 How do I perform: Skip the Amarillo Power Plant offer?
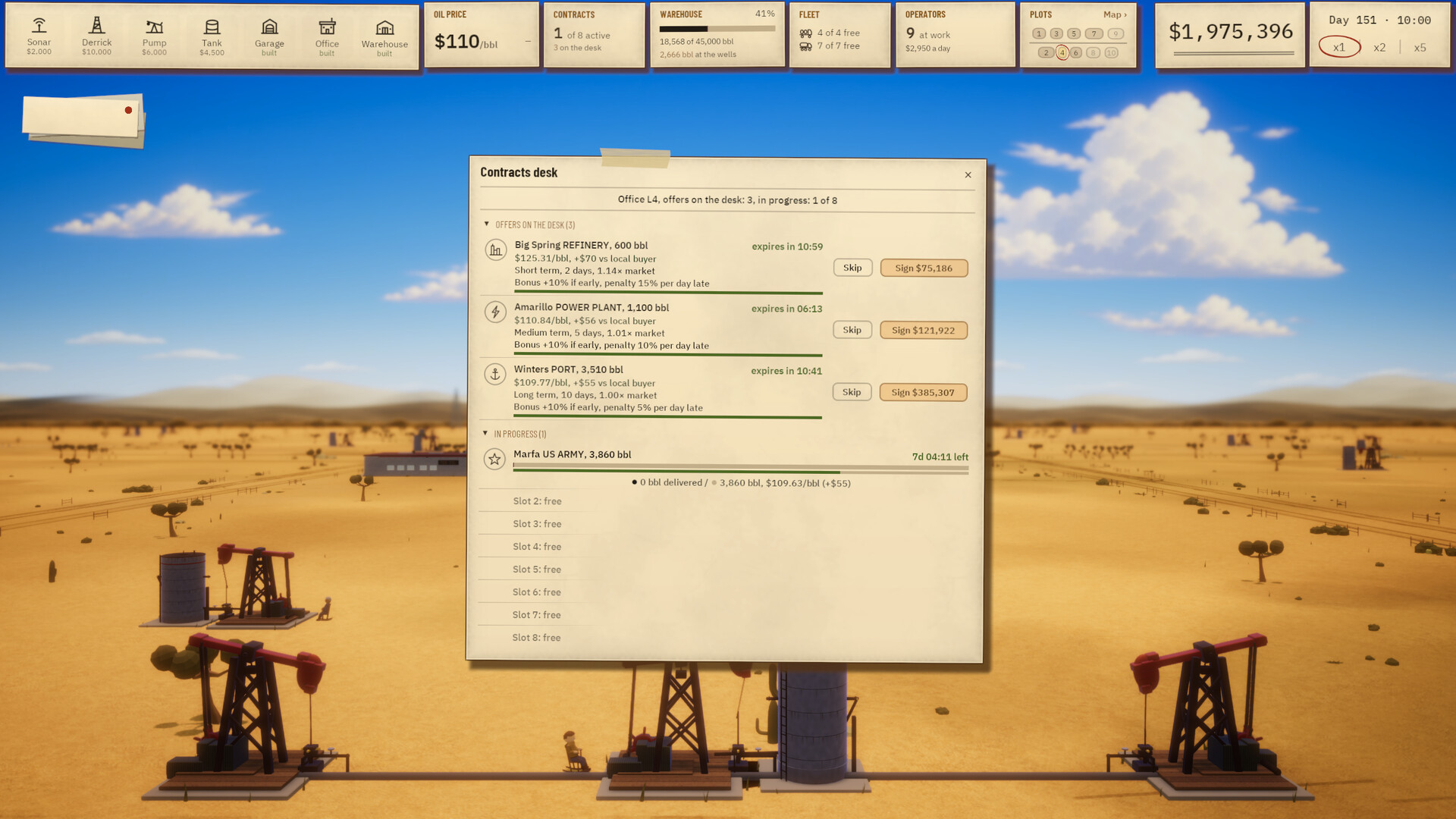852,330
